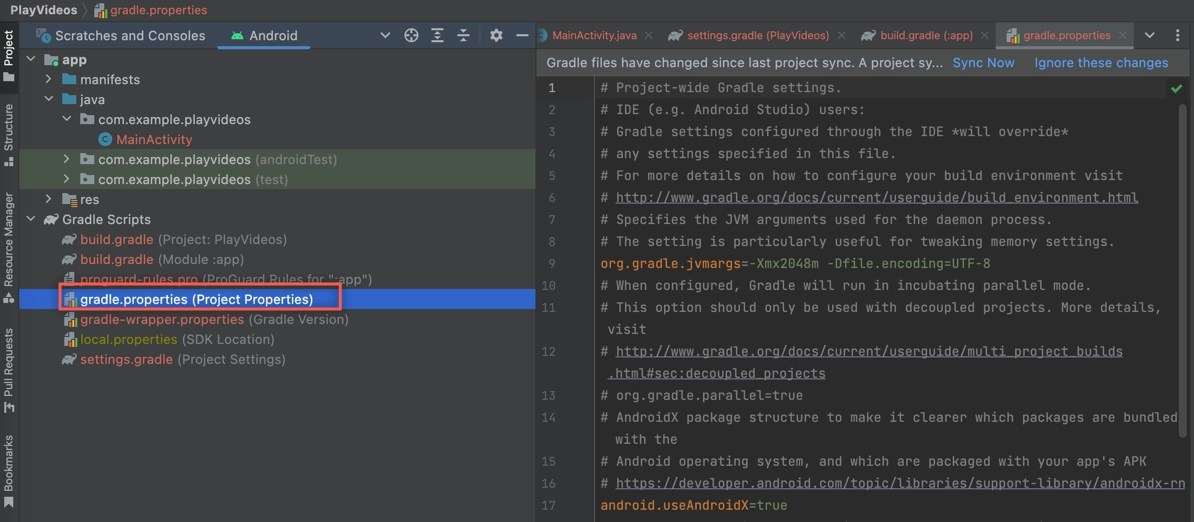Open the build_environment.html documentation link
1194x522 pixels.
click(876, 198)
